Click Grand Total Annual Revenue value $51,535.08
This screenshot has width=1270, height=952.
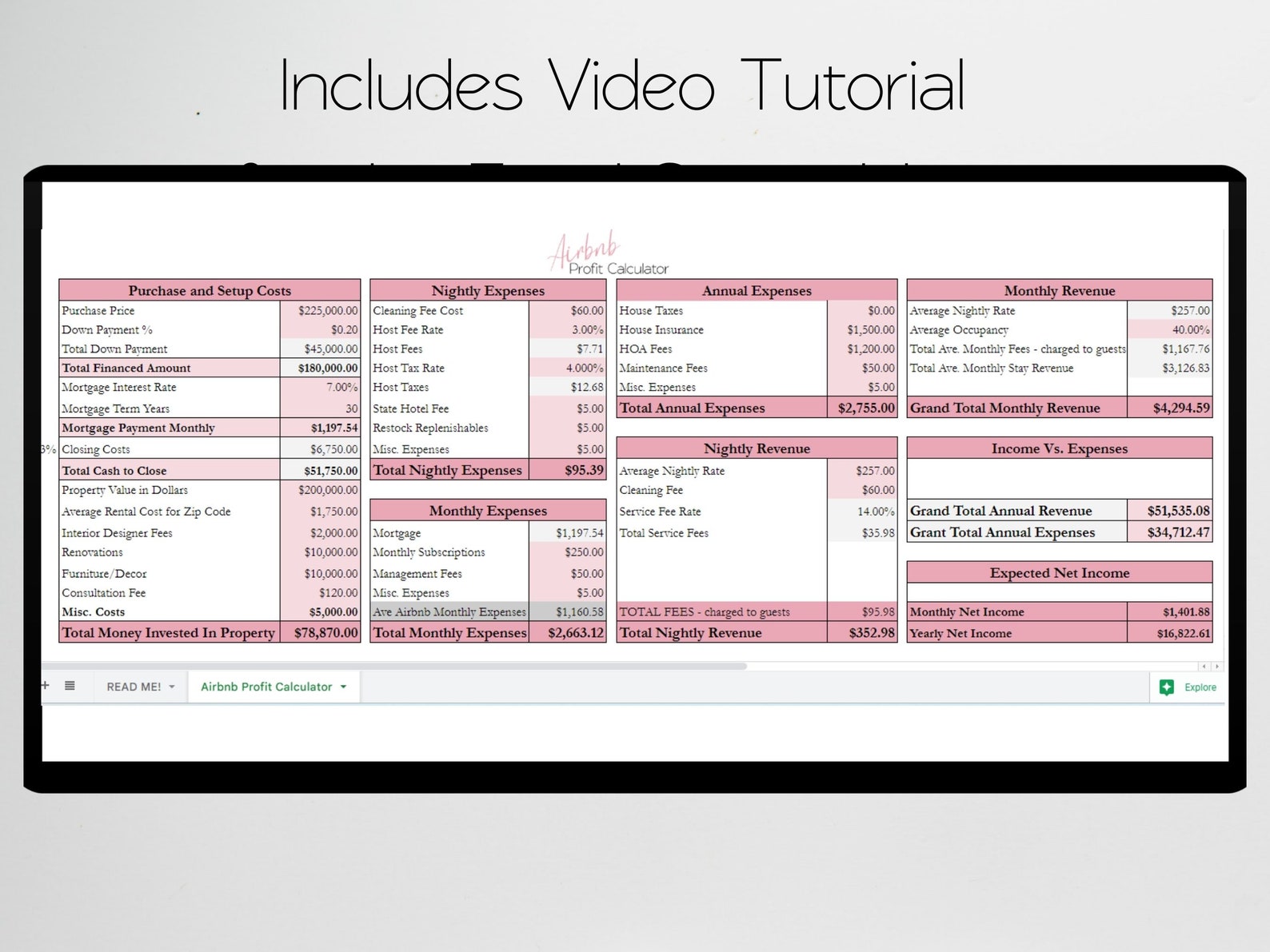1170,511
